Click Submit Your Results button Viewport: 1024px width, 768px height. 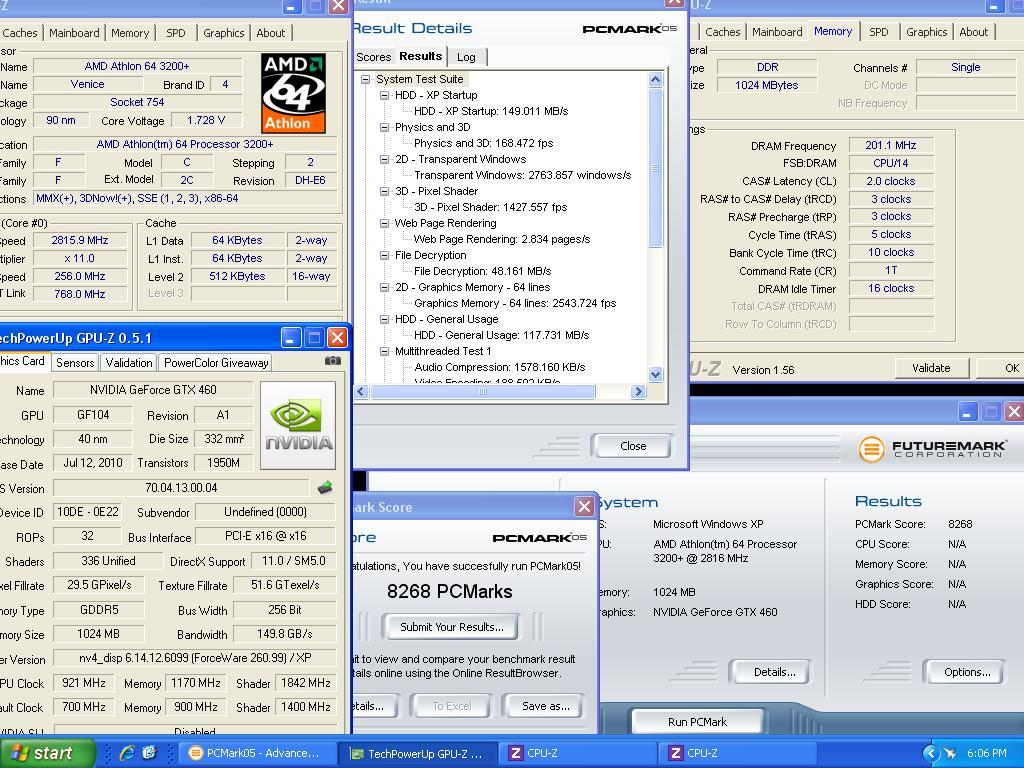click(x=451, y=627)
